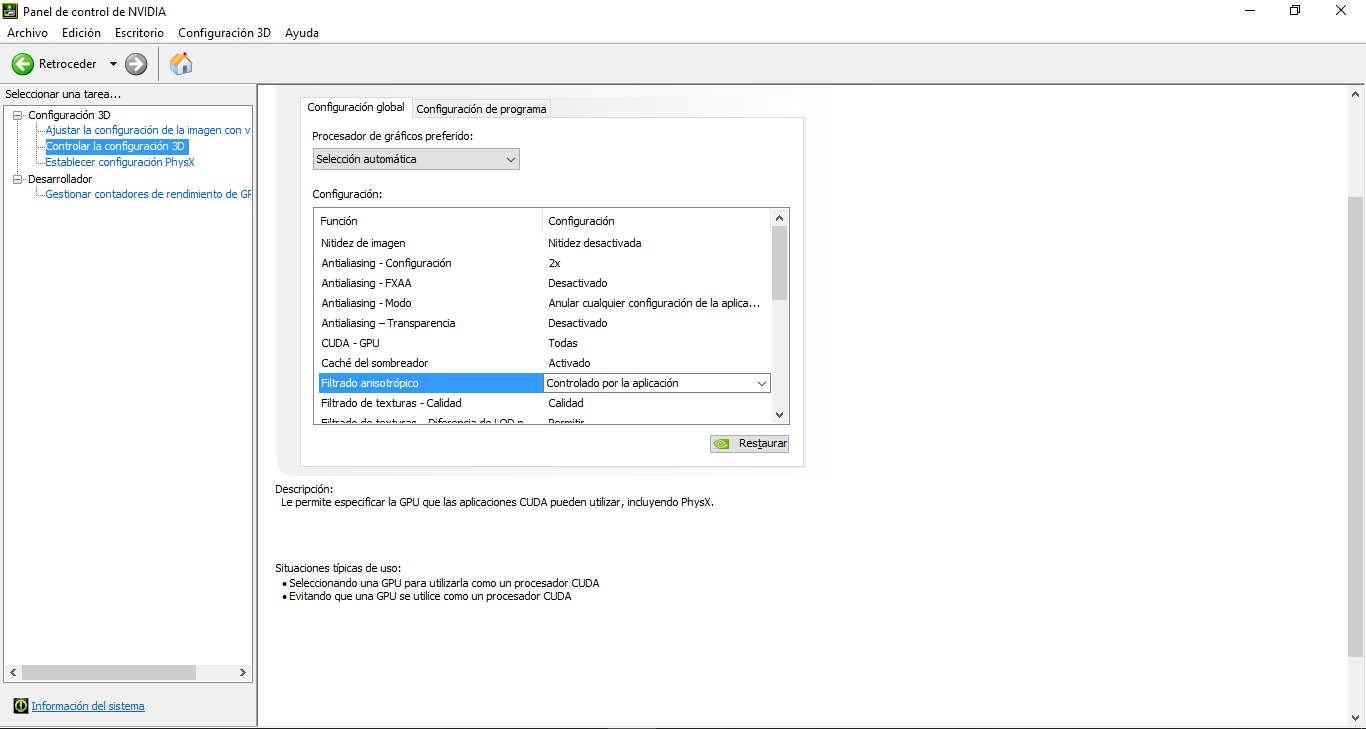Go to the home page icon
The image size is (1366, 729).
181,64
